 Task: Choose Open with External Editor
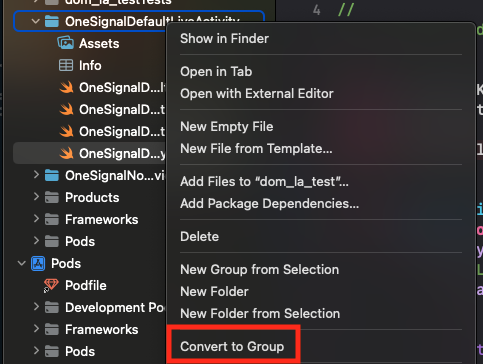click(257, 93)
